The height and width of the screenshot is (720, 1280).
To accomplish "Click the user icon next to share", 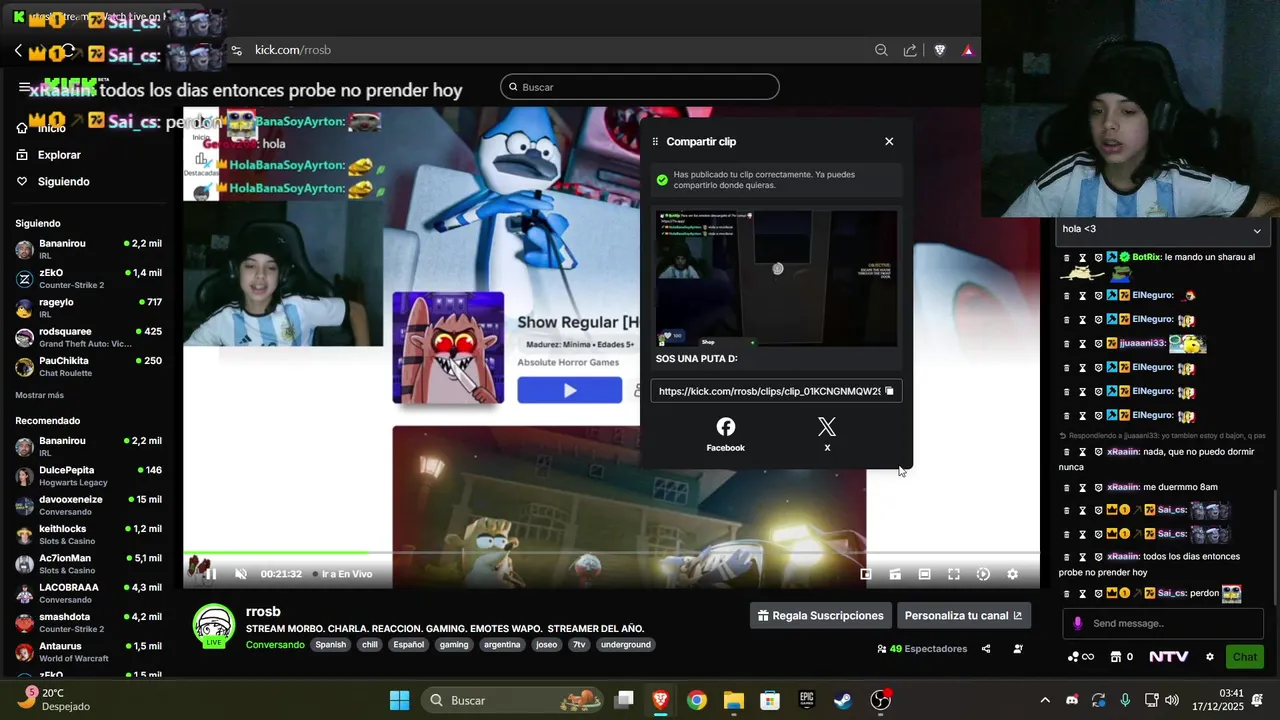I will [1018, 649].
